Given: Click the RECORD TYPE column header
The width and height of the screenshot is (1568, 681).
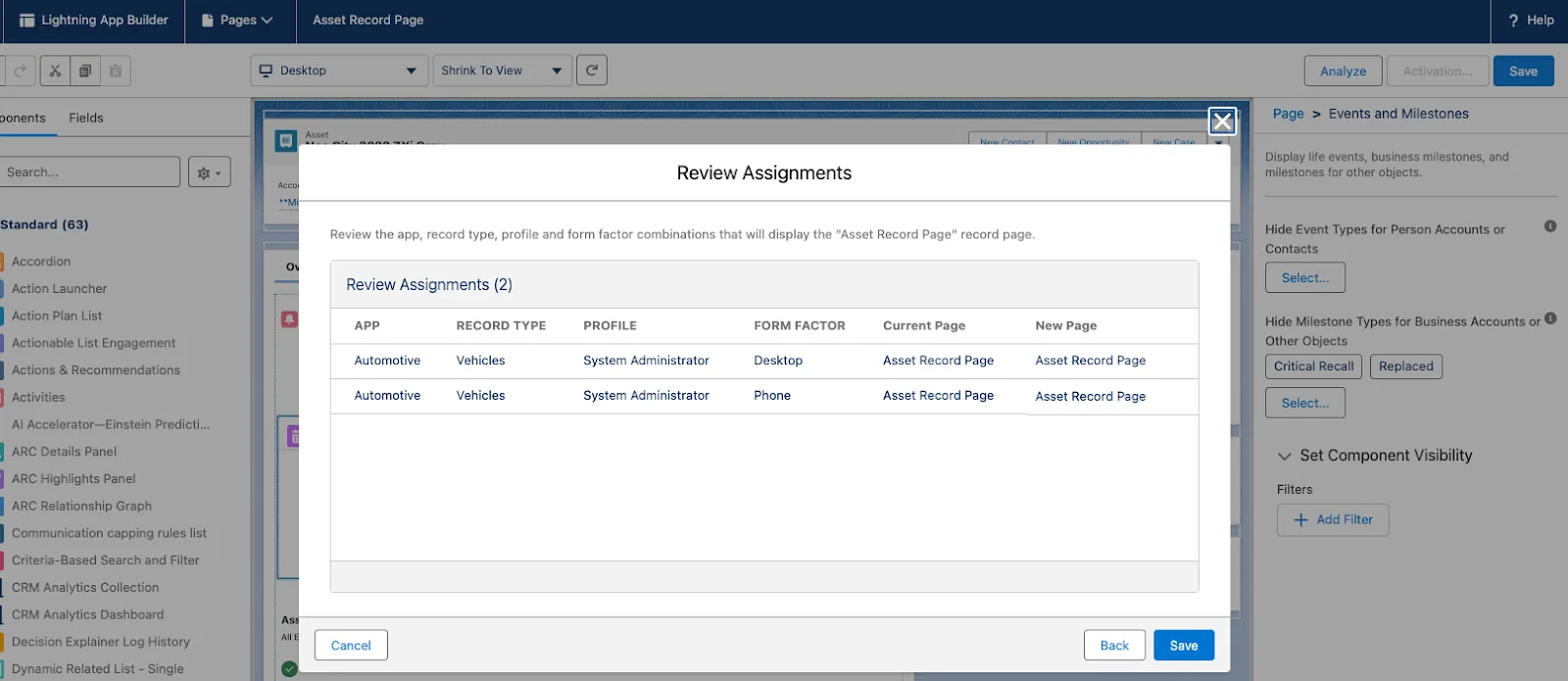Looking at the screenshot, I should (501, 326).
